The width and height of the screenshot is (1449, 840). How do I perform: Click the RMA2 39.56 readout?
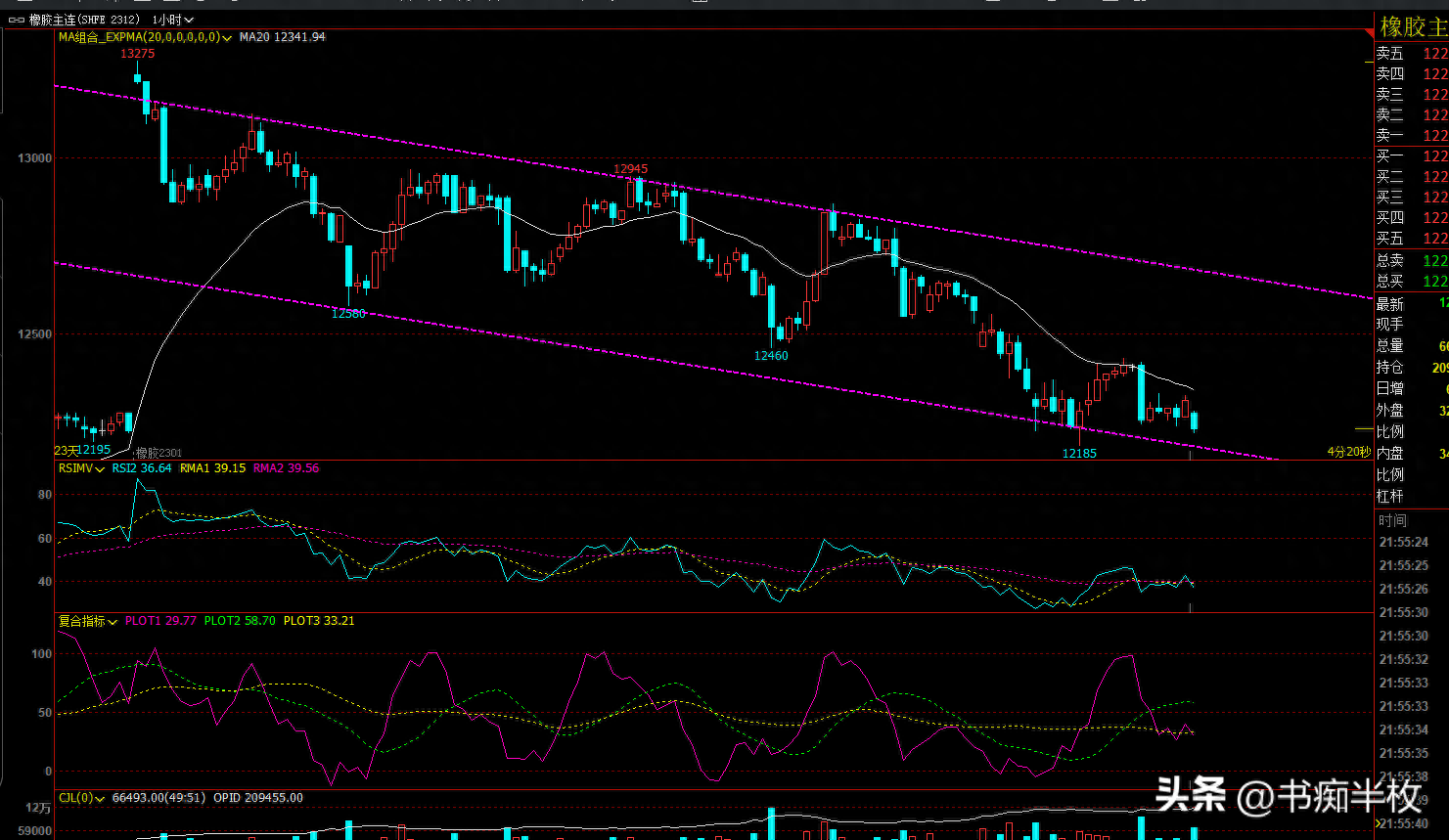(287, 468)
